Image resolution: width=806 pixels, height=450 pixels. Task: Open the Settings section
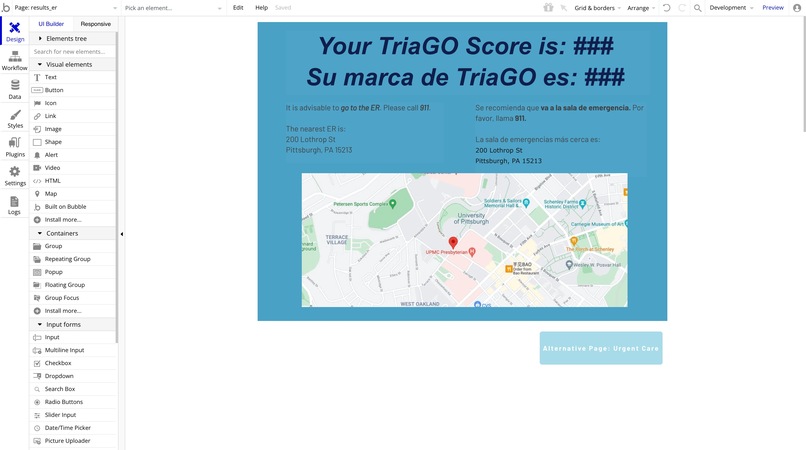[x=15, y=175]
